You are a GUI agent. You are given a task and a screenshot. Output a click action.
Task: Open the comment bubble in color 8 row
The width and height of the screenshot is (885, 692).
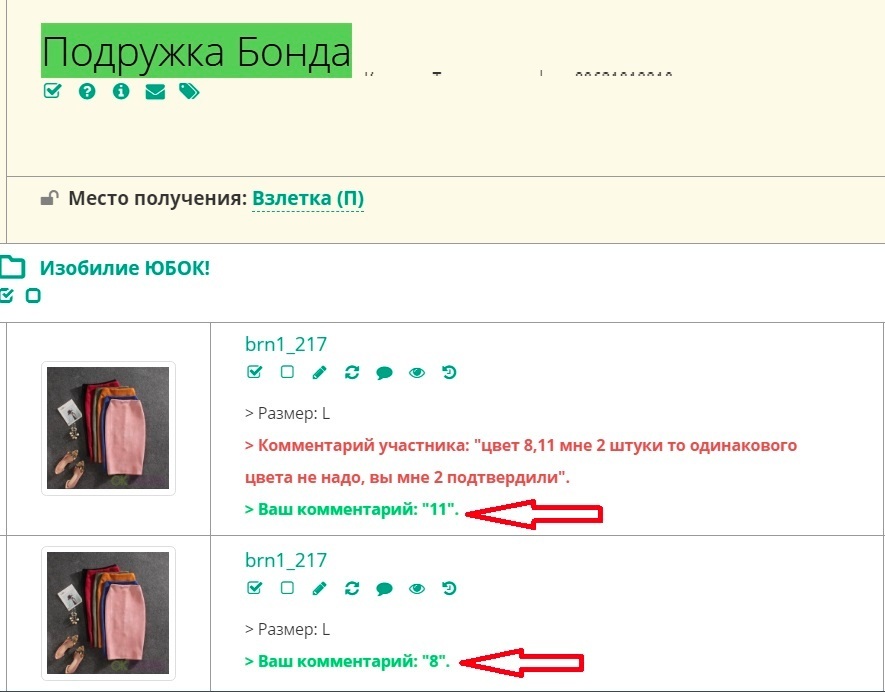[x=384, y=589]
